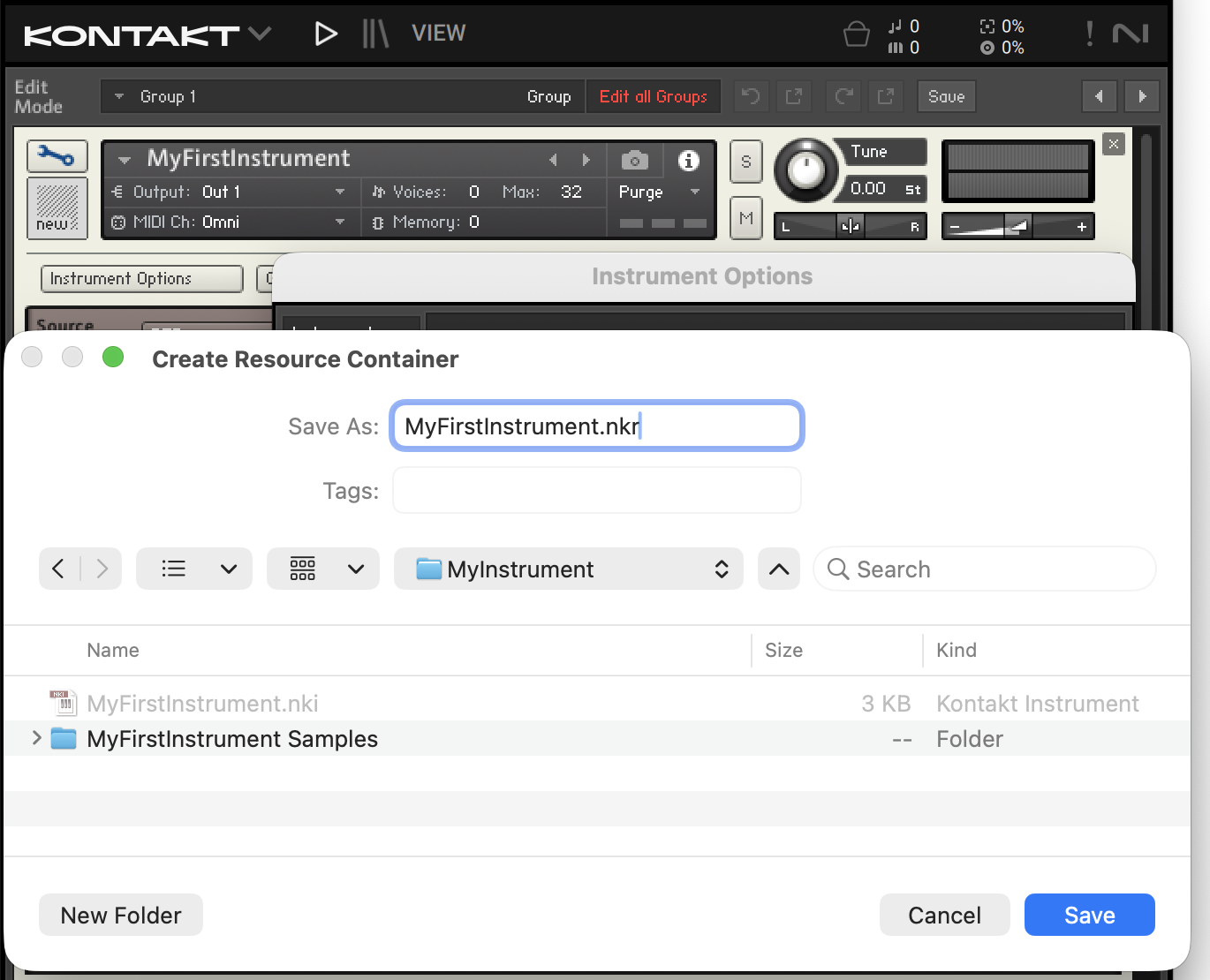This screenshot has width=1210, height=980.
Task: Toggle the Mute M button
Action: (x=746, y=218)
